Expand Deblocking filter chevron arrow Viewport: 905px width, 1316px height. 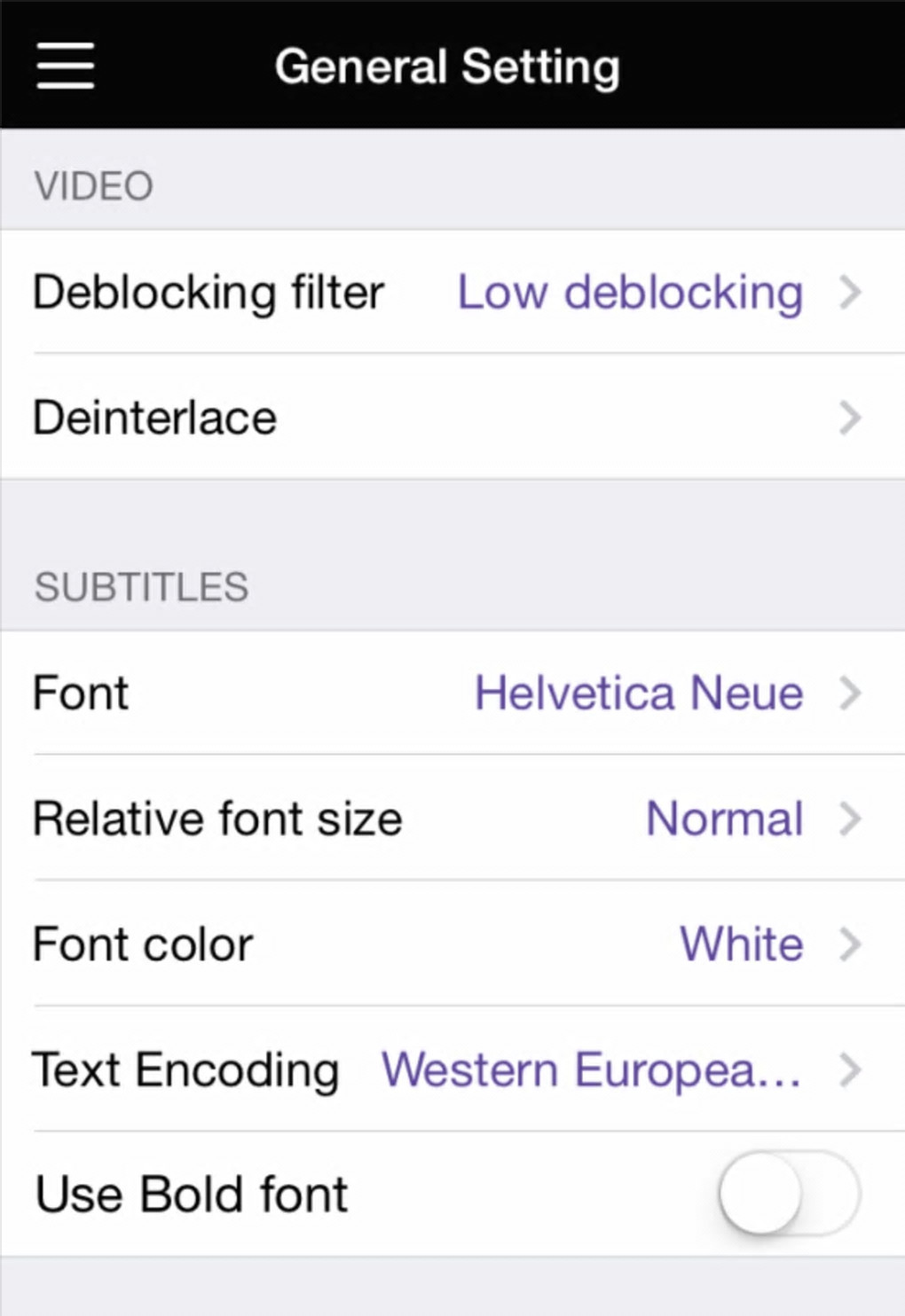pos(850,292)
